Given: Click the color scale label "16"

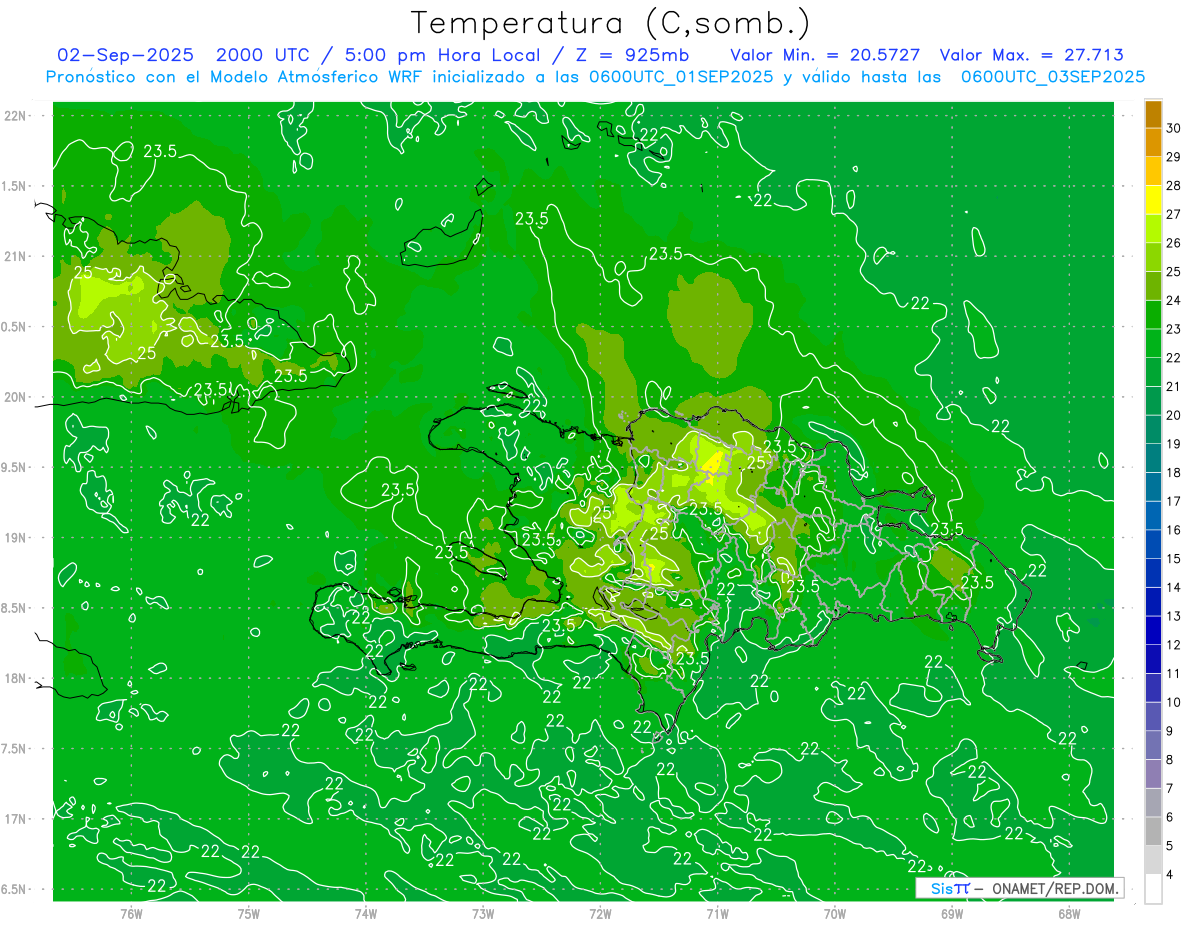Looking at the screenshot, I should [x=1174, y=530].
